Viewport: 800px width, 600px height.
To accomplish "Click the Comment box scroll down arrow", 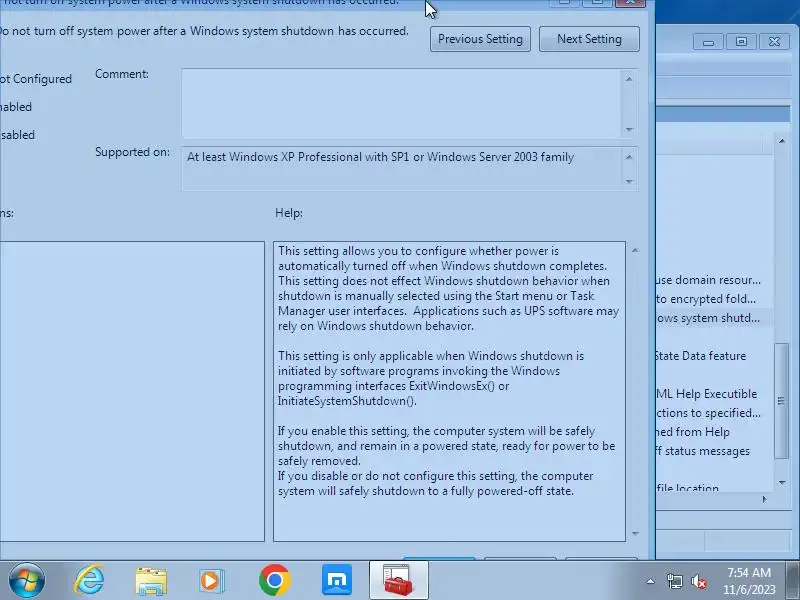I will [x=629, y=130].
